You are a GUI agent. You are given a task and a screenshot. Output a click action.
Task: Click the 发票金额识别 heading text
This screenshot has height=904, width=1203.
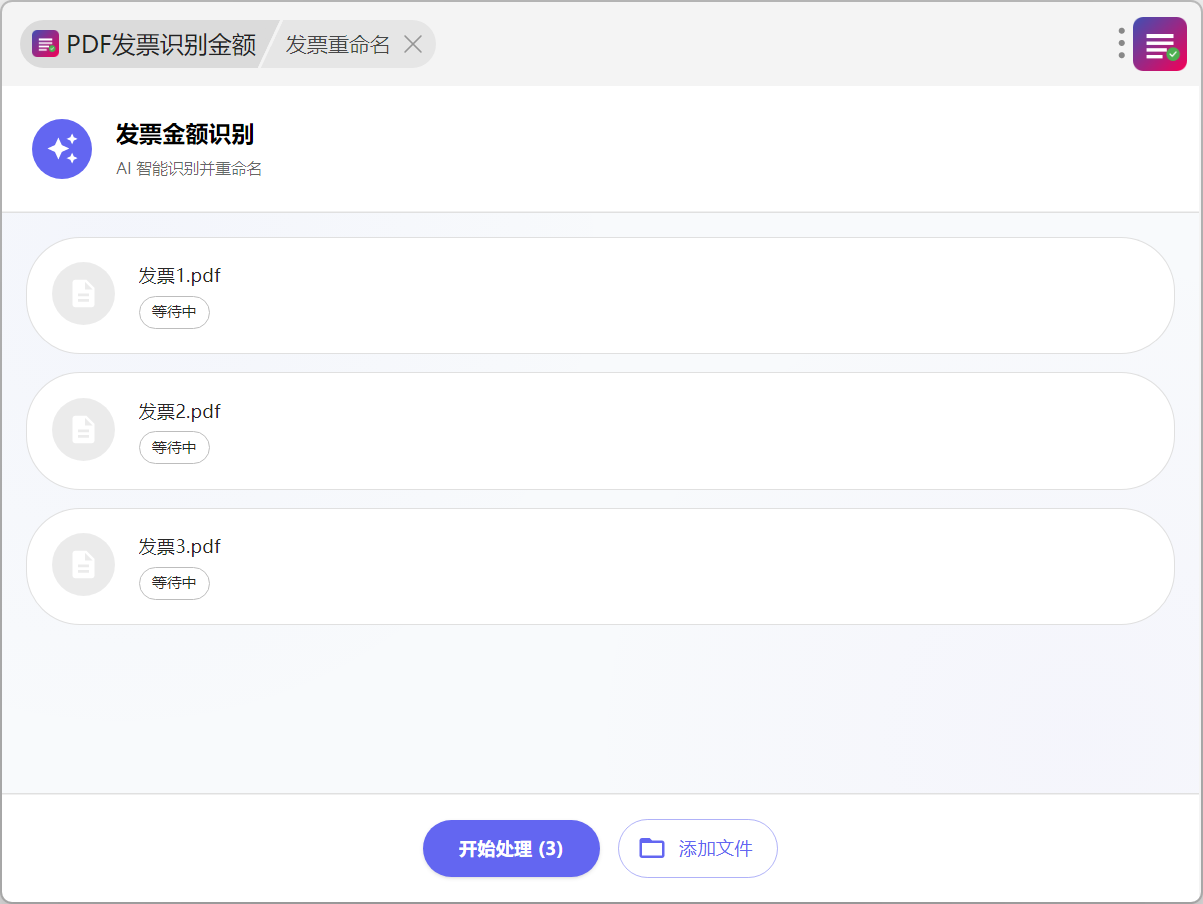[x=185, y=135]
